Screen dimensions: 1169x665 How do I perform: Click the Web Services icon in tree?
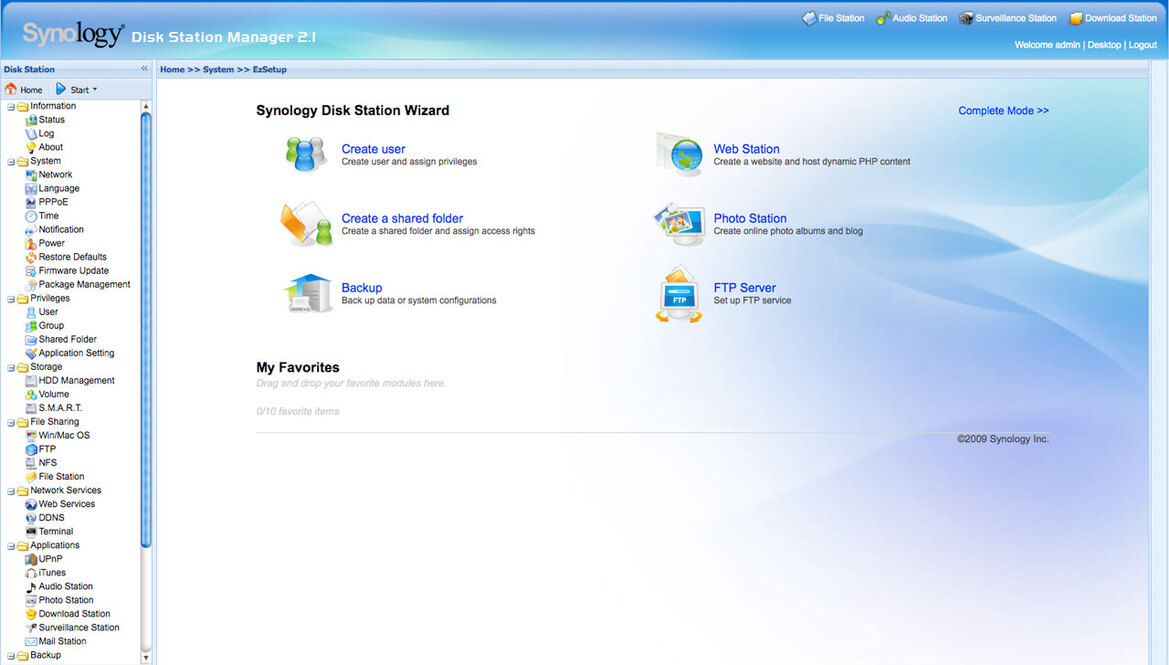pyautogui.click(x=31, y=505)
